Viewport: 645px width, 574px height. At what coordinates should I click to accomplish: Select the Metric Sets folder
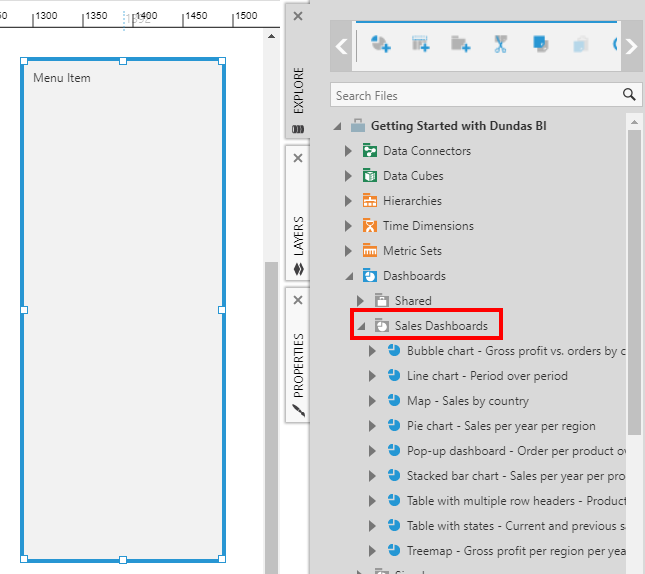411,251
